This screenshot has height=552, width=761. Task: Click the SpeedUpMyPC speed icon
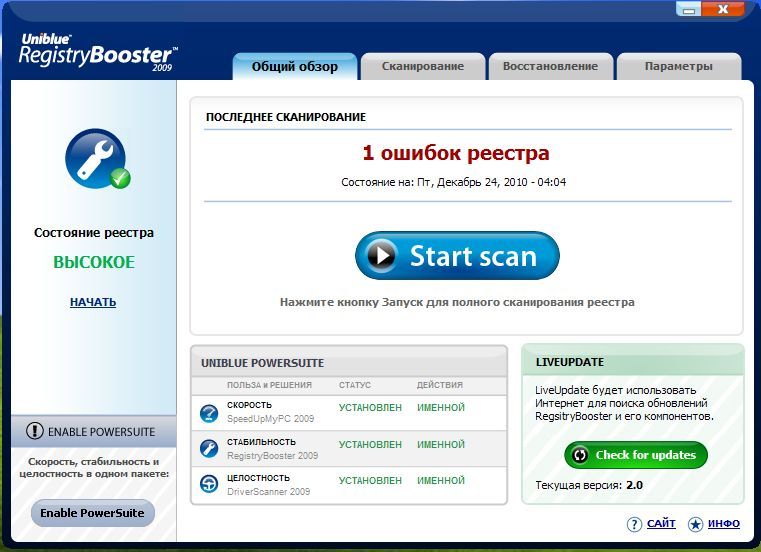209,413
